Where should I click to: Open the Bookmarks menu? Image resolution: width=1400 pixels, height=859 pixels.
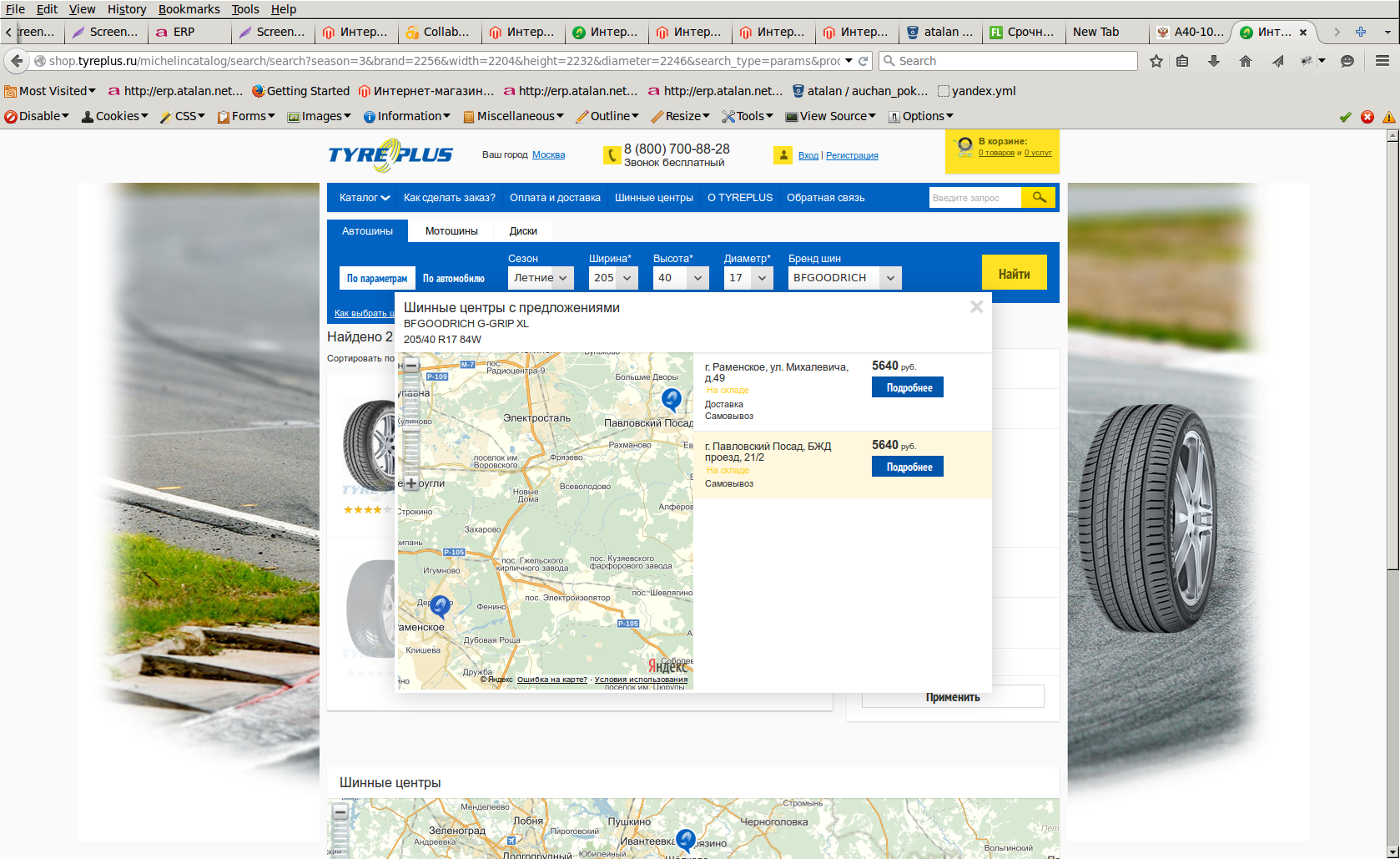189,9
